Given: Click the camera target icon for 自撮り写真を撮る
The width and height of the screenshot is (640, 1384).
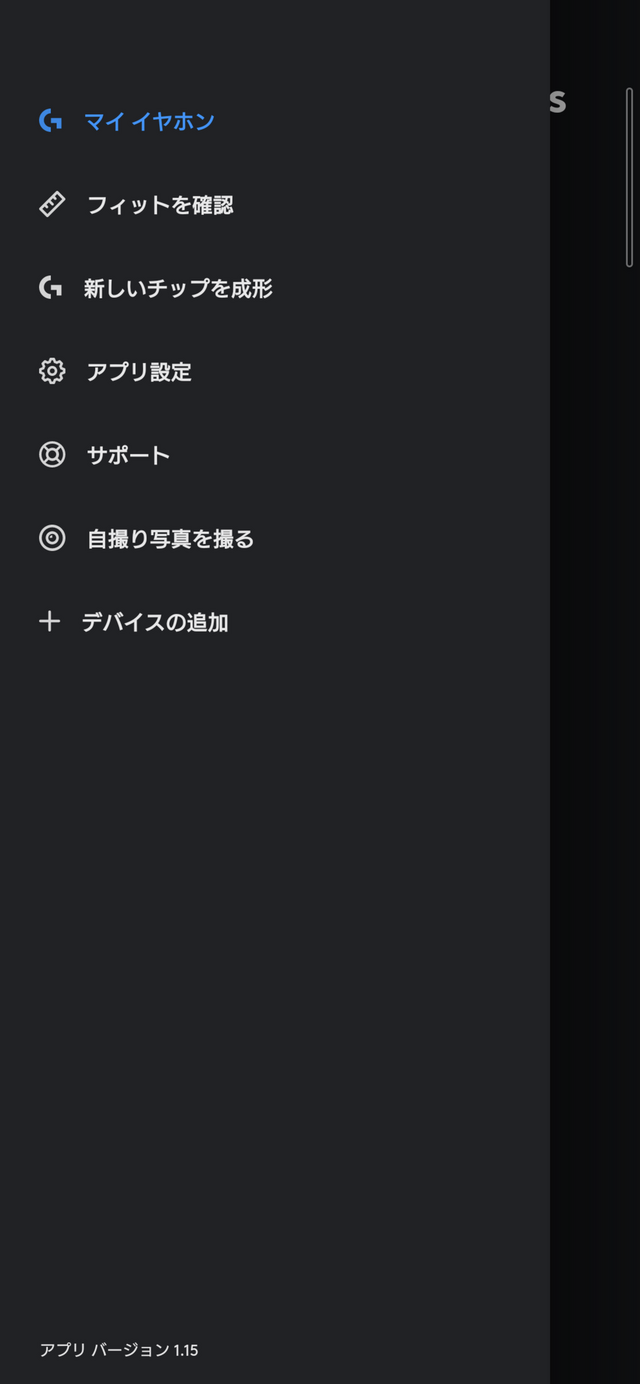Looking at the screenshot, I should tap(52, 539).
